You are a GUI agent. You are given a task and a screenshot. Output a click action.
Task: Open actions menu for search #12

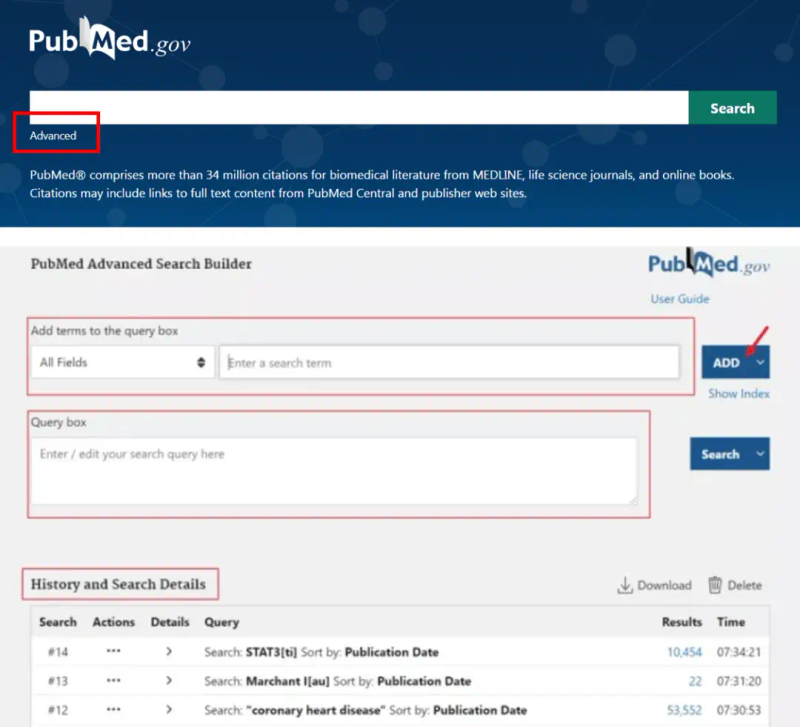(x=113, y=710)
